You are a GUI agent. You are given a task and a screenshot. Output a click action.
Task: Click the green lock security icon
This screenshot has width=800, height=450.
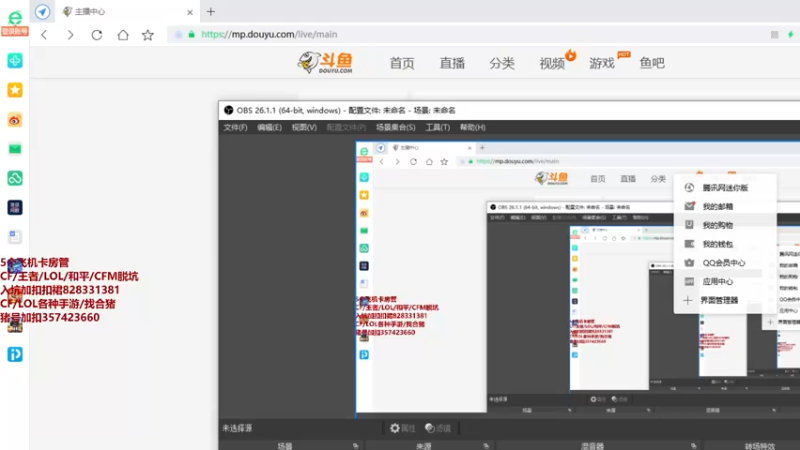click(192, 34)
